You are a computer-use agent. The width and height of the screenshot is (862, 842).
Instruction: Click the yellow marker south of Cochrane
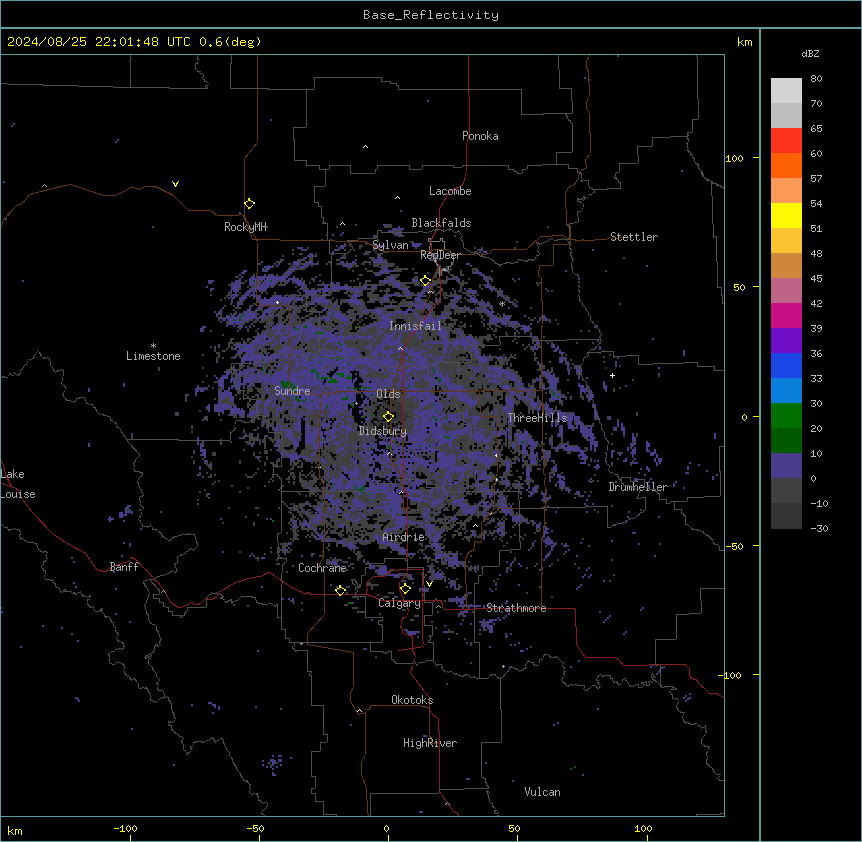[x=340, y=590]
